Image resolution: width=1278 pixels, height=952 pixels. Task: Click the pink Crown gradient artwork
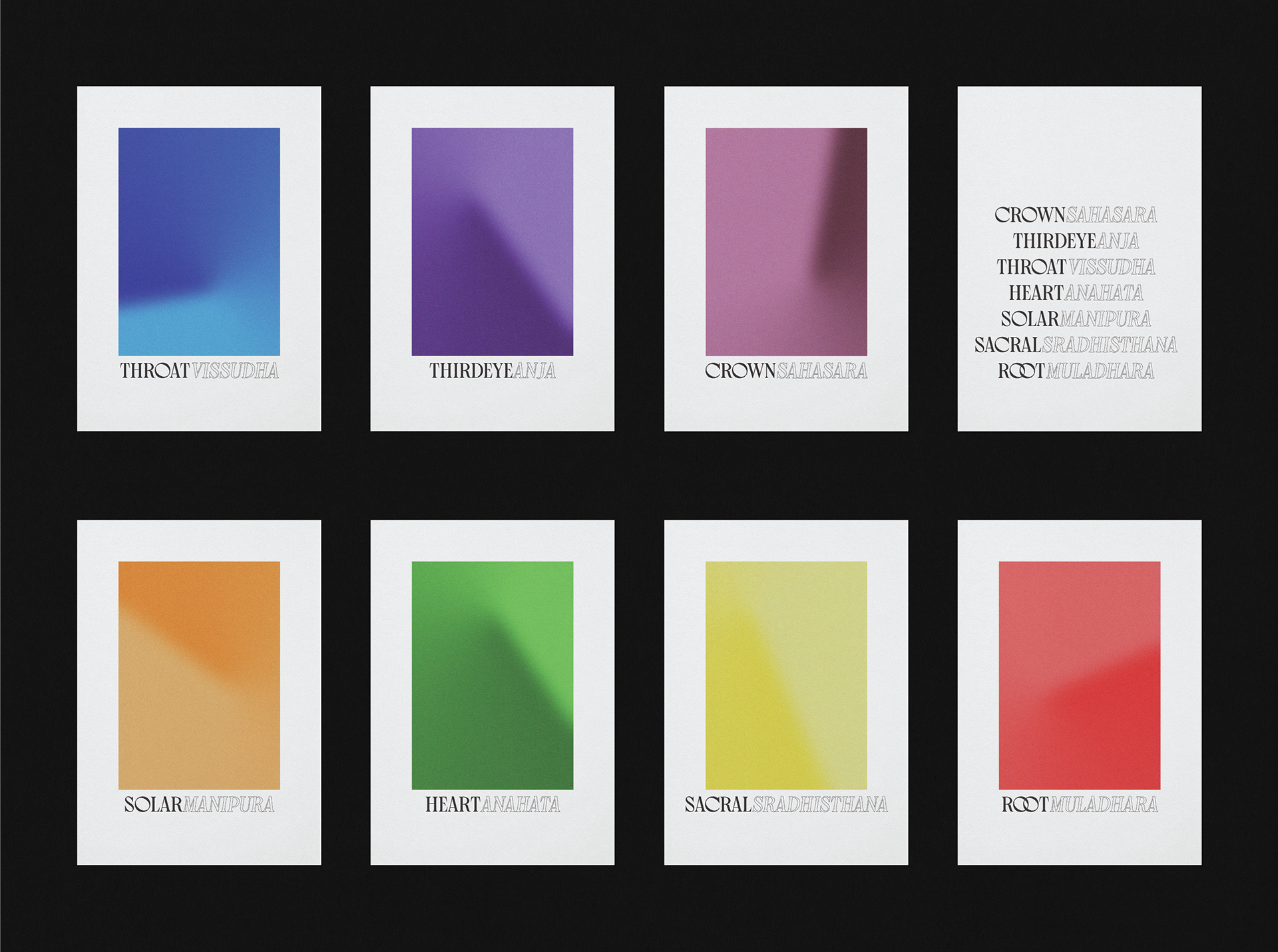[786, 241]
